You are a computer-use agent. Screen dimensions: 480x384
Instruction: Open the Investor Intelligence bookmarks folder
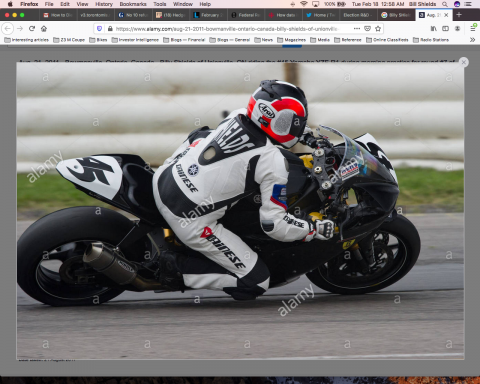[x=135, y=40]
